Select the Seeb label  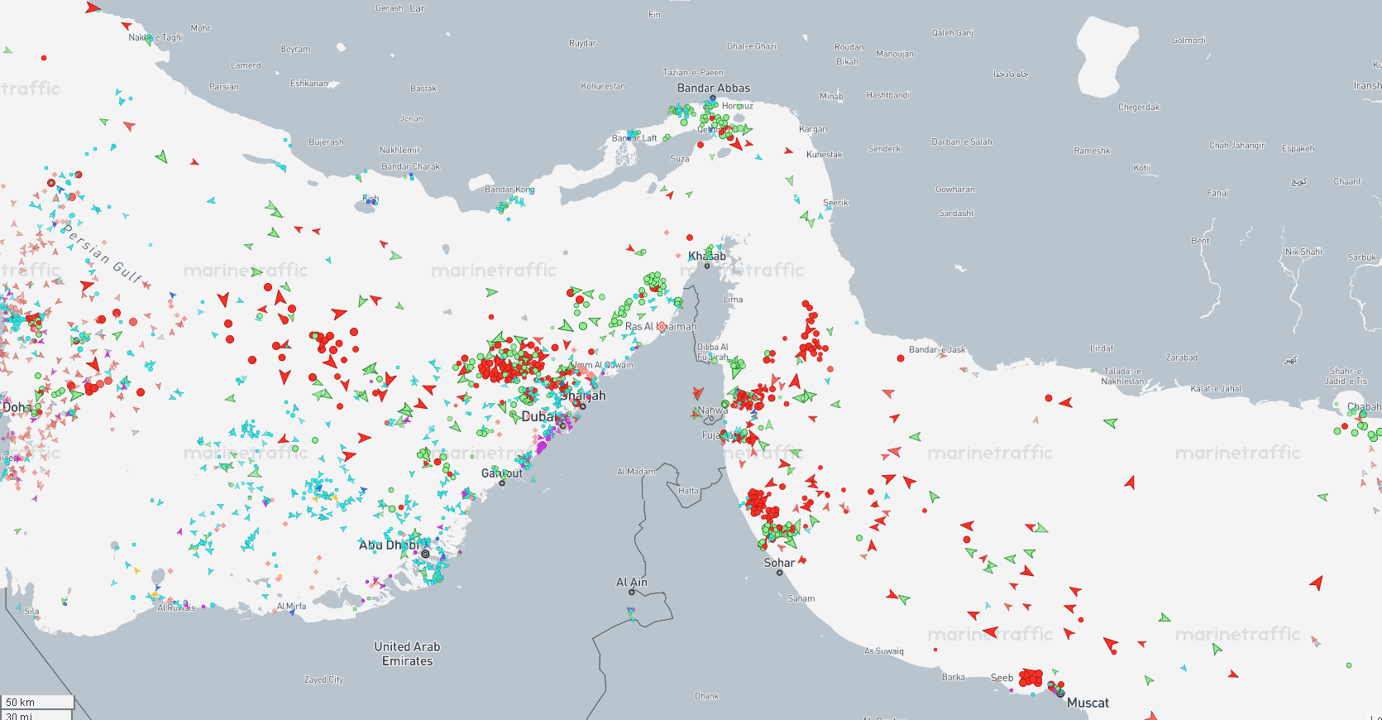pyautogui.click(x=1002, y=678)
